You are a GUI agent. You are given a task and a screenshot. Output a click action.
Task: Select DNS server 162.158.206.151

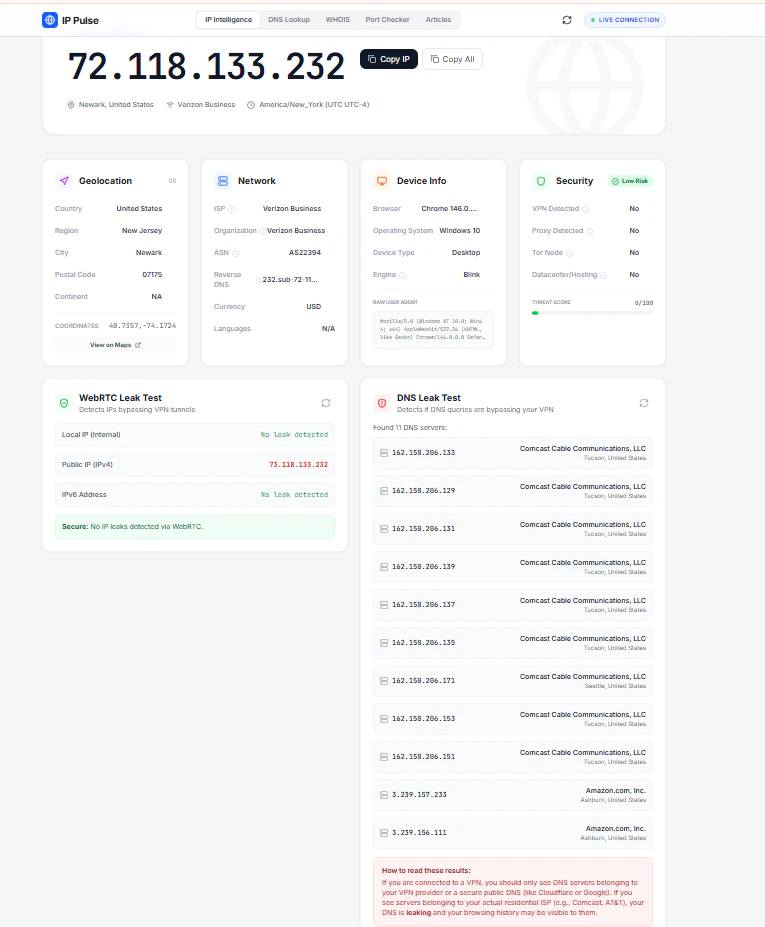point(513,757)
